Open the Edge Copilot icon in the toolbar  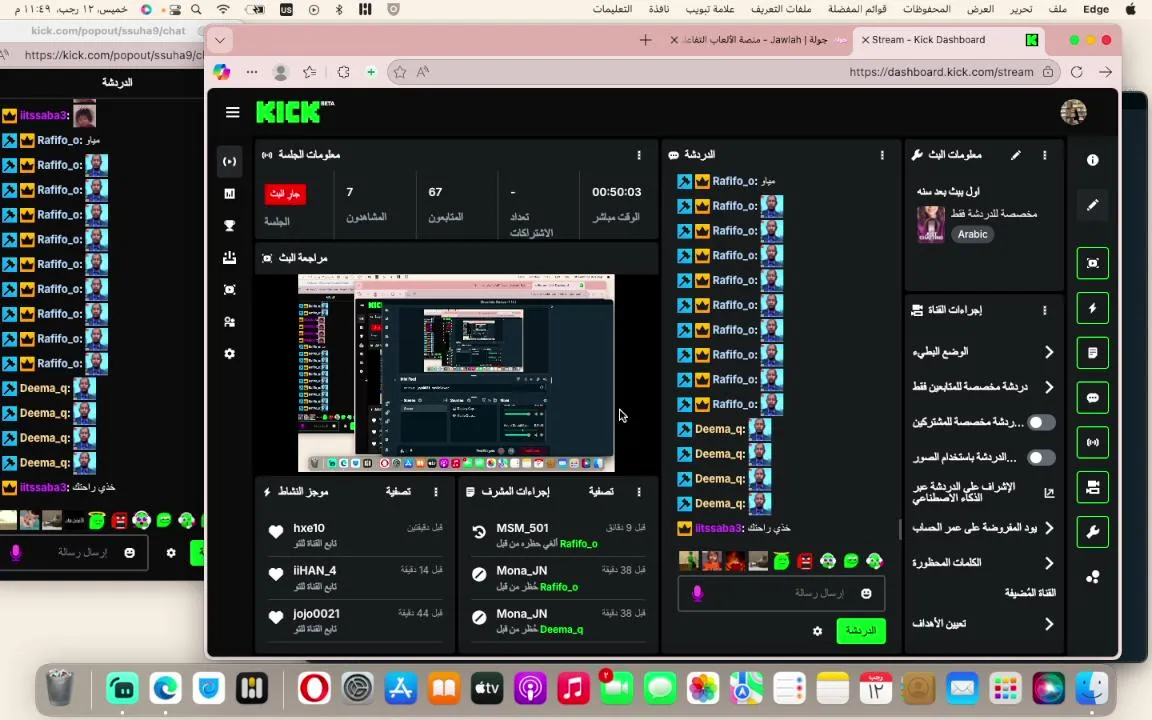tap(222, 72)
